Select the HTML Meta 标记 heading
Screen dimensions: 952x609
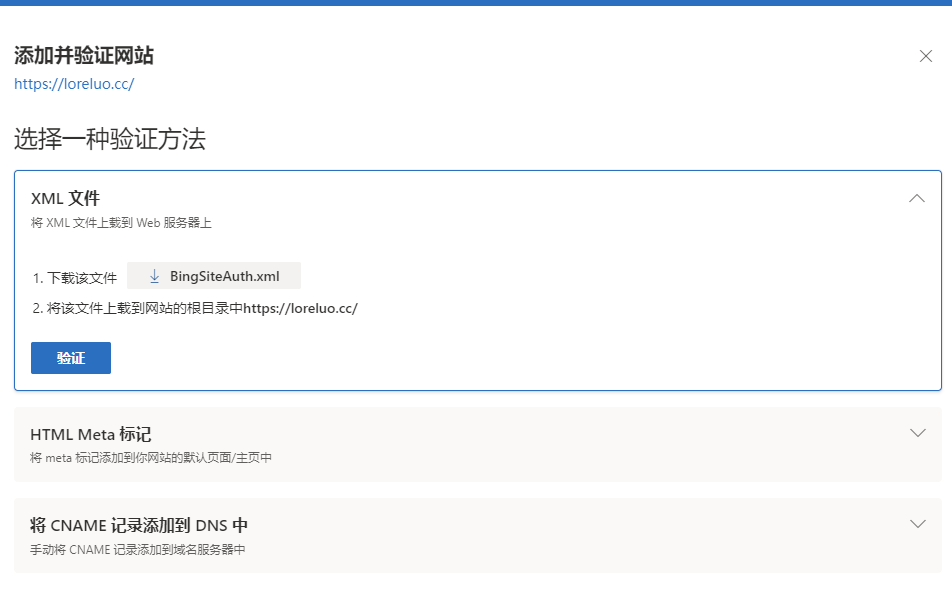[x=90, y=434]
